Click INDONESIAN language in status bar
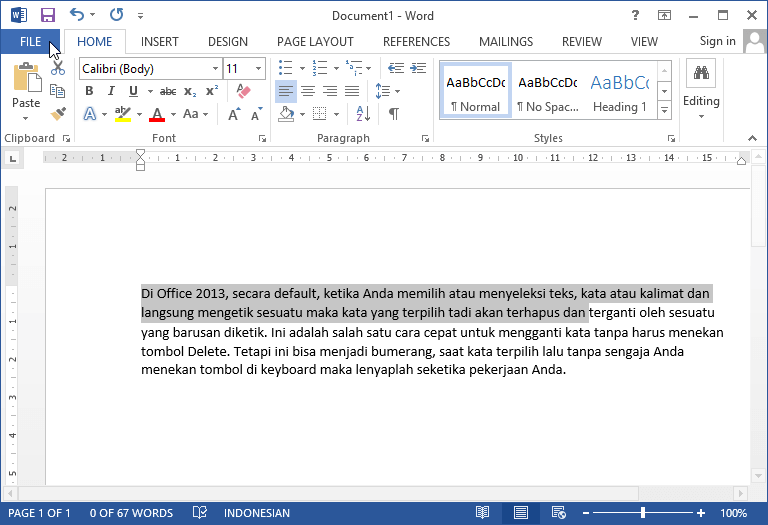Screen dimensions: 768x525 257,513
